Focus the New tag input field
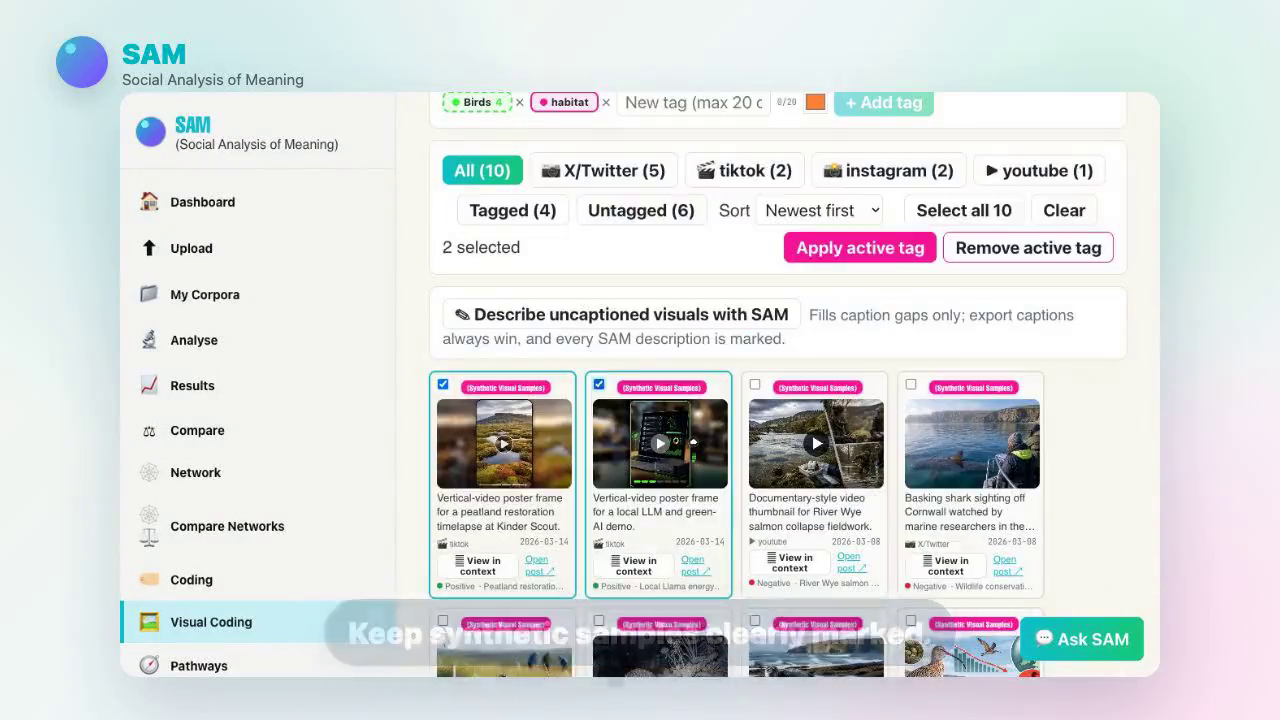The width and height of the screenshot is (1280, 720). pyautogui.click(x=693, y=102)
